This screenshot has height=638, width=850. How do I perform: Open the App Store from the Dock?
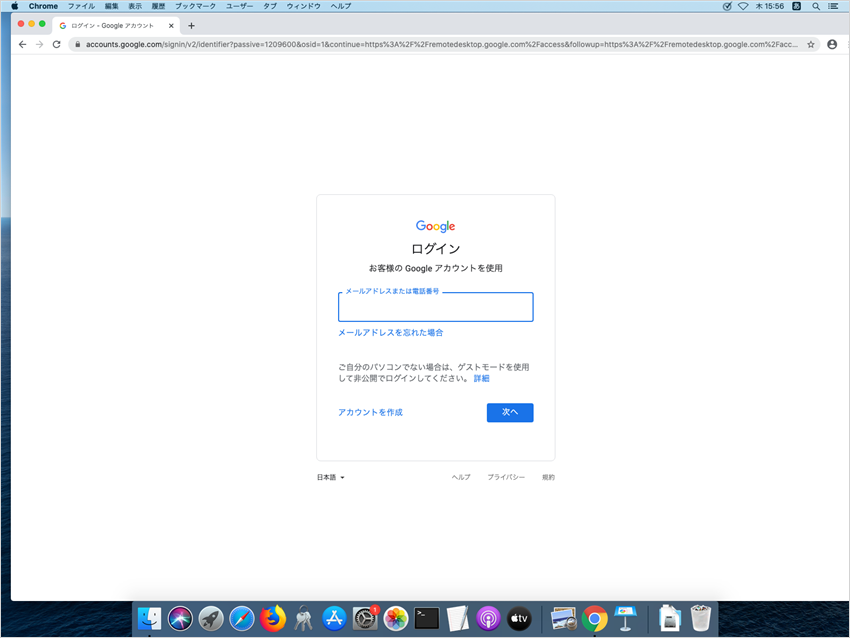pyautogui.click(x=334, y=618)
